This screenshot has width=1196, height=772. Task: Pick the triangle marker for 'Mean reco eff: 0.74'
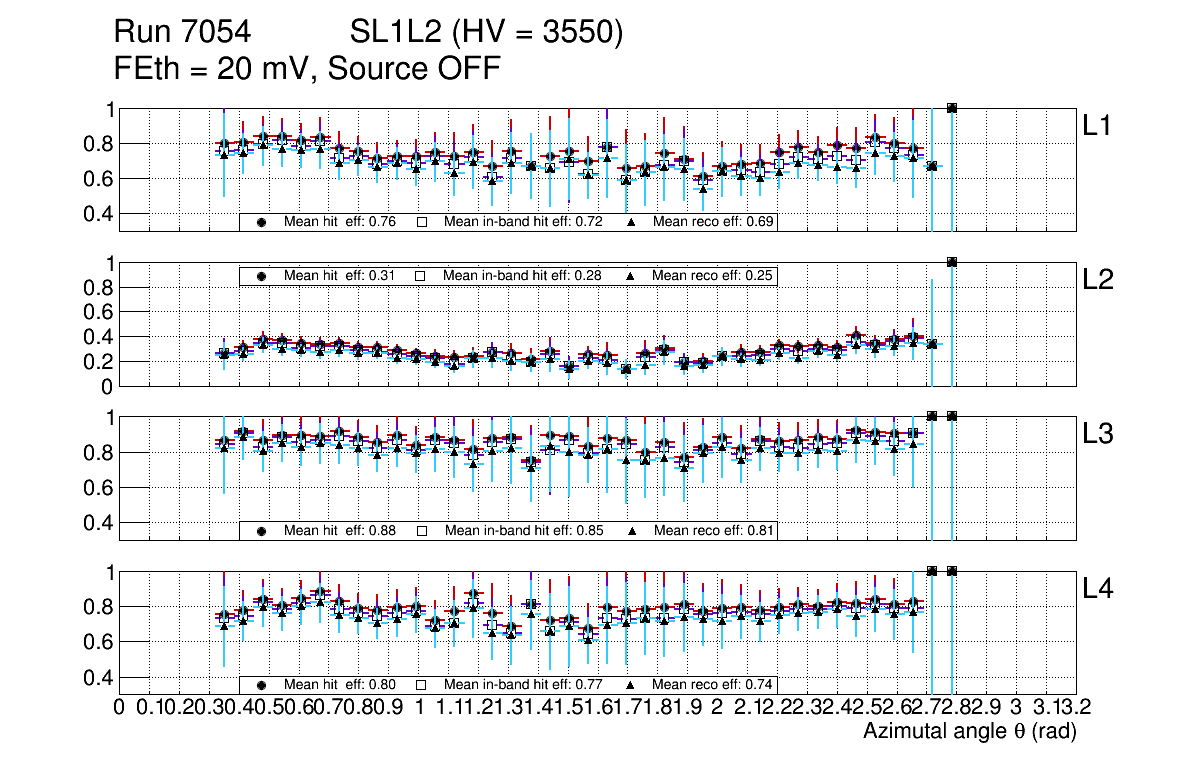click(631, 685)
